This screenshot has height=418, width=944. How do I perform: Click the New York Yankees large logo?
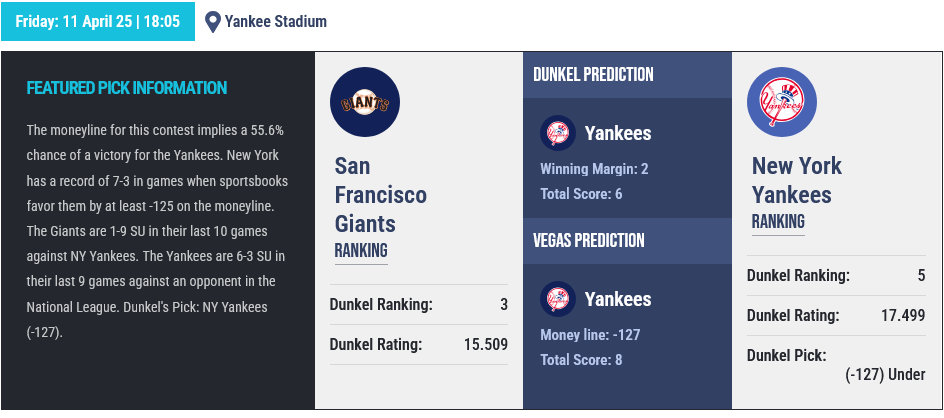click(782, 102)
